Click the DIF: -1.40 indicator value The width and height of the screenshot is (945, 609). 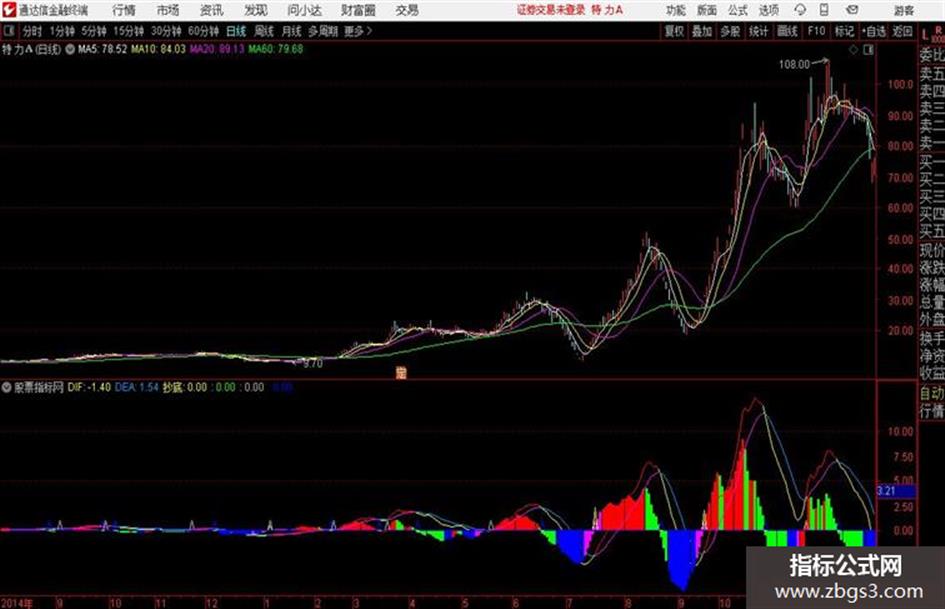(89, 387)
